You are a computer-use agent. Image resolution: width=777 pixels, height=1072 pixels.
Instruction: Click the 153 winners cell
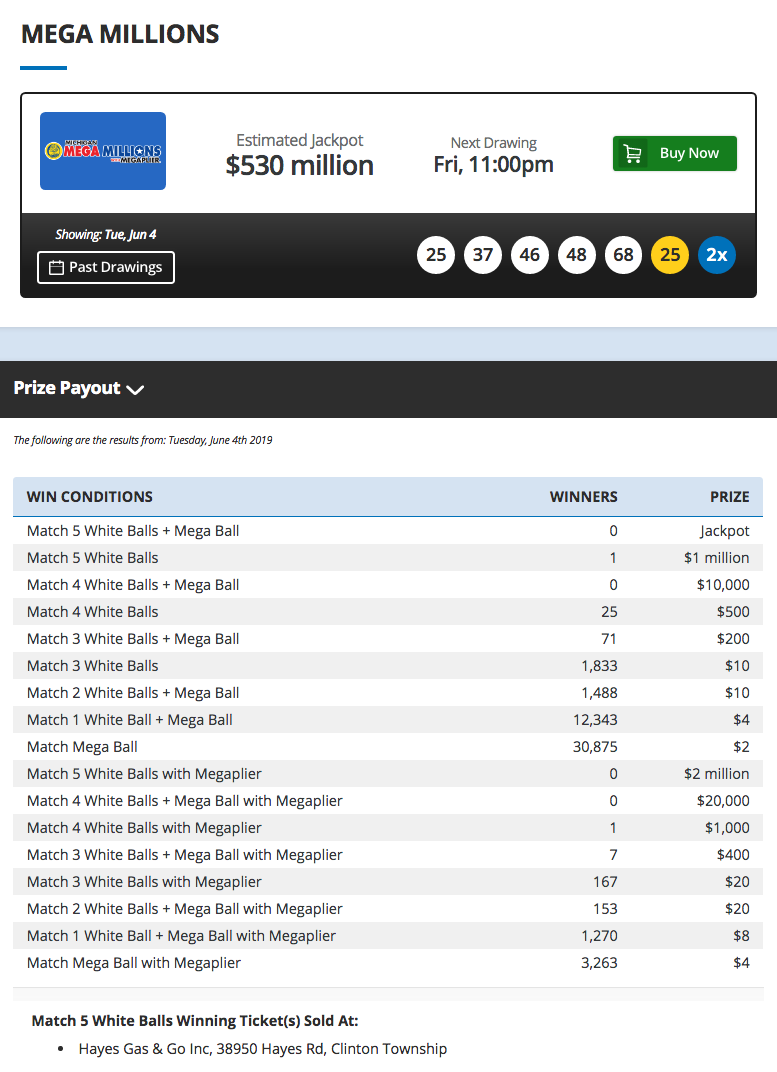coord(605,909)
